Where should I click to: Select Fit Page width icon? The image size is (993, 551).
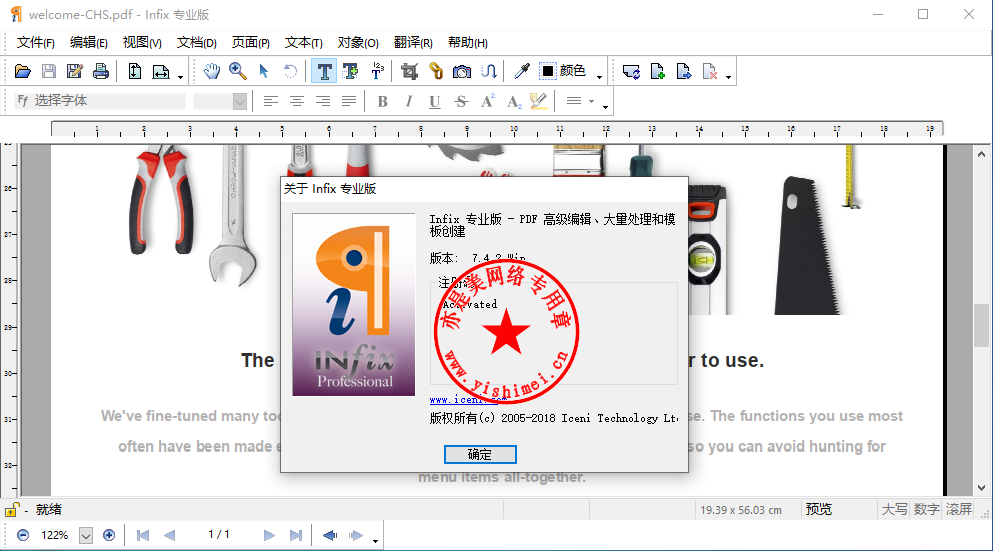(161, 71)
